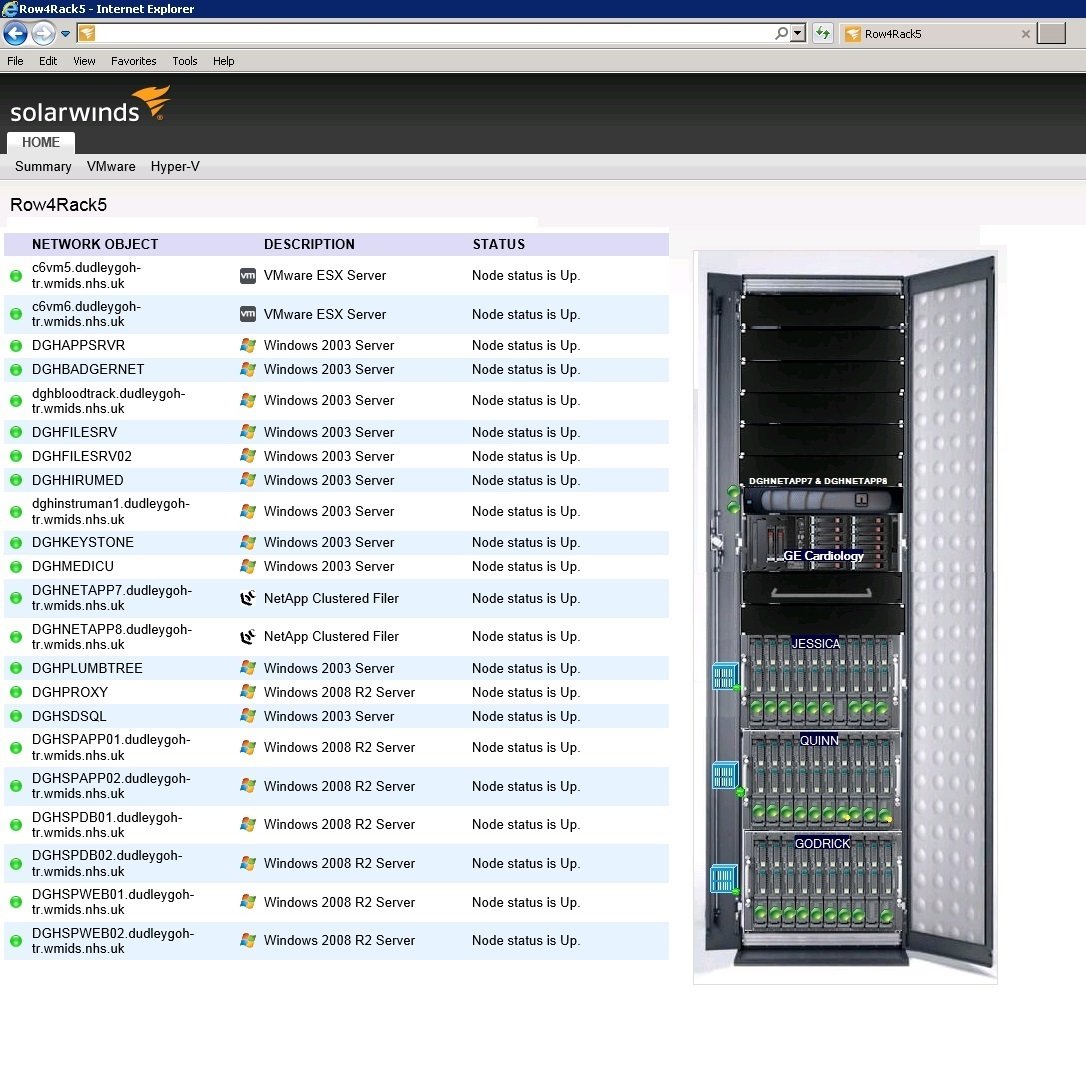Open the c6vm6.dudleygoh-tr.wmids.nhs.uk node
Image resolution: width=1086 pixels, height=1068 pixels.
[86, 314]
